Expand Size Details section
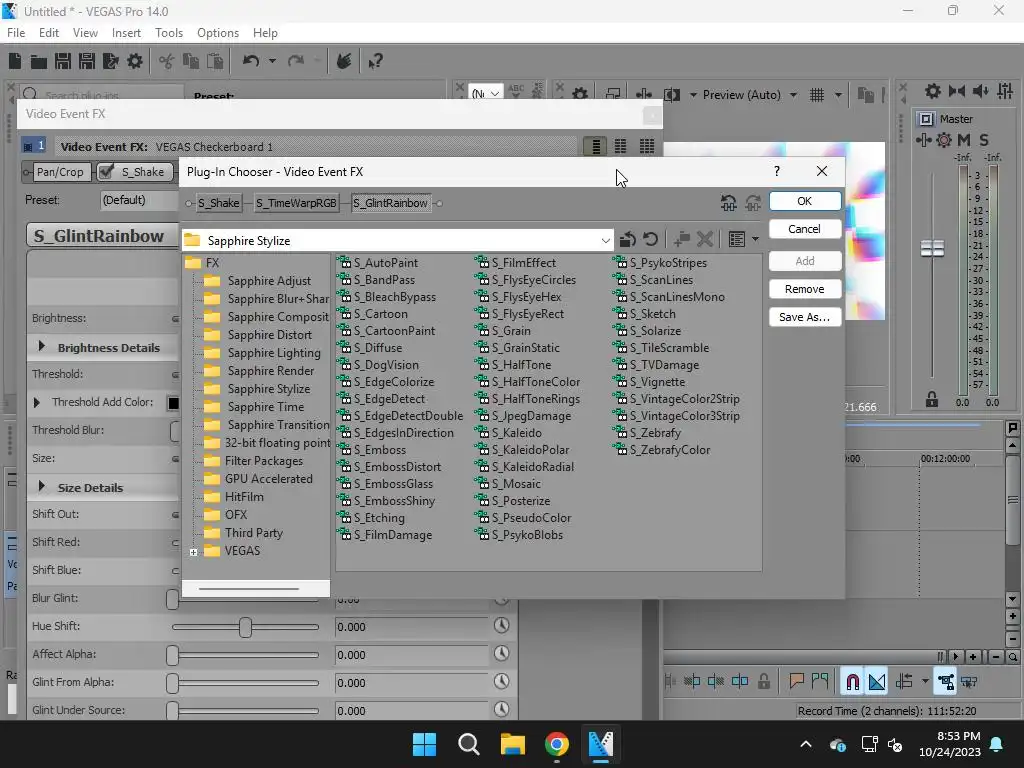1024x768 pixels. click(42, 487)
